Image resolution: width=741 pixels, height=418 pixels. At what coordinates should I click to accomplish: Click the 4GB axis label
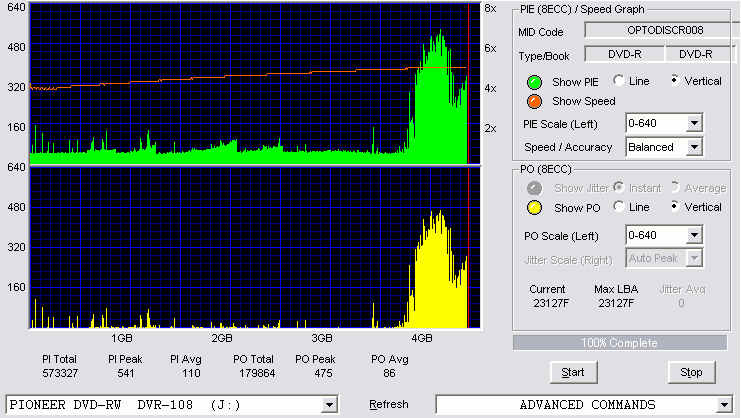pyautogui.click(x=422, y=338)
